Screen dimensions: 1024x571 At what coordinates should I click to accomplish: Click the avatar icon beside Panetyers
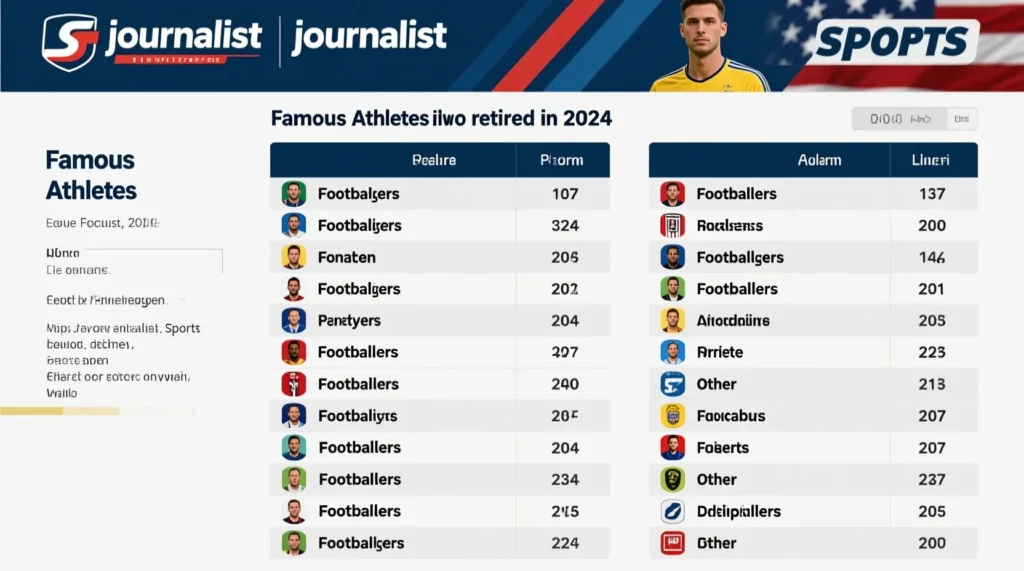pyautogui.click(x=293, y=321)
